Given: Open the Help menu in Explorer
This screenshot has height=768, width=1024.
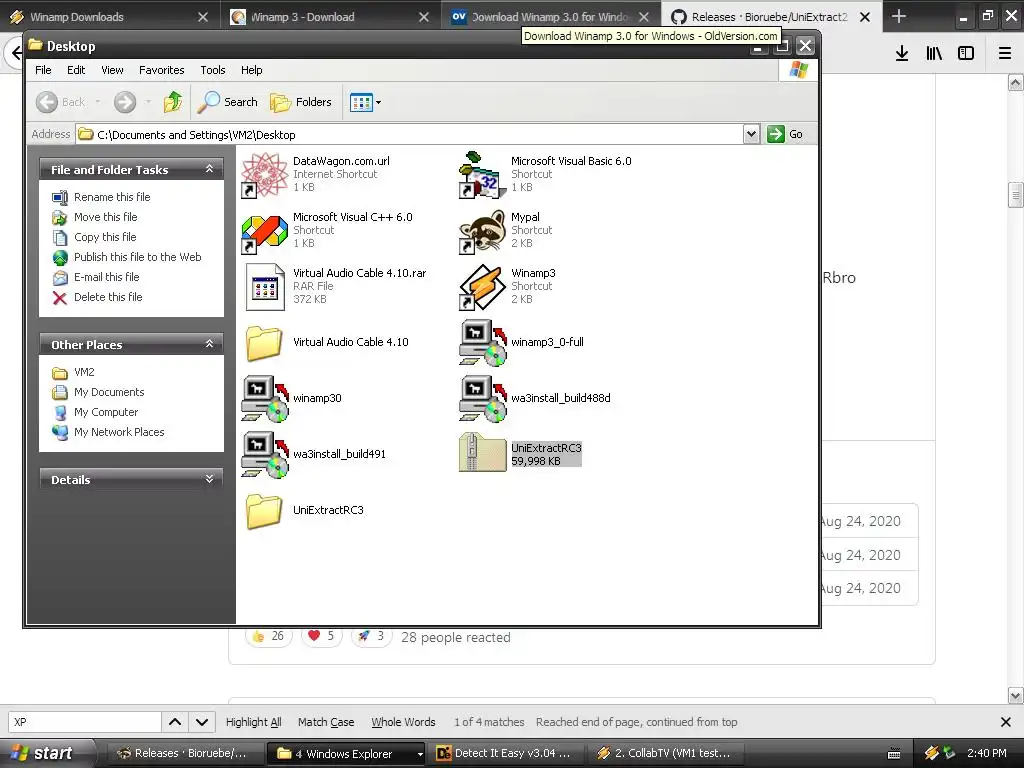Looking at the screenshot, I should point(251,70).
